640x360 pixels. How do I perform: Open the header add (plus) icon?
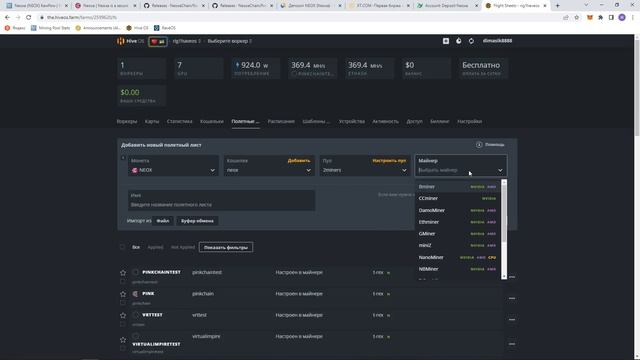(x=446, y=41)
